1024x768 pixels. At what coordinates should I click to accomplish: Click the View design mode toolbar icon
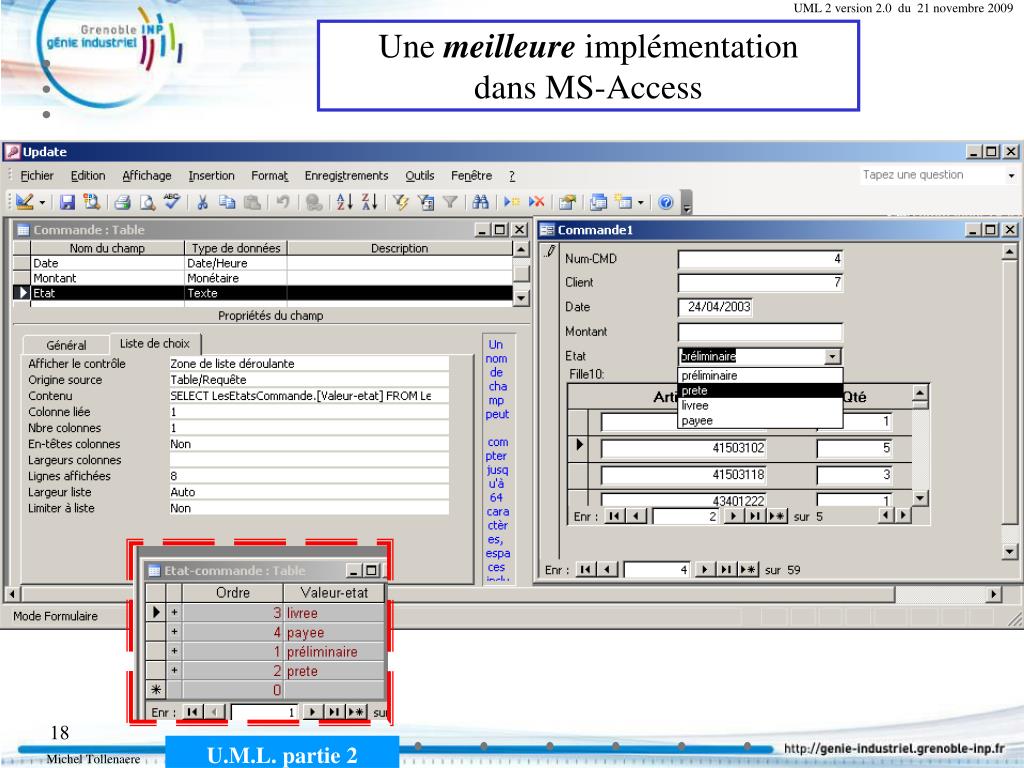25,202
